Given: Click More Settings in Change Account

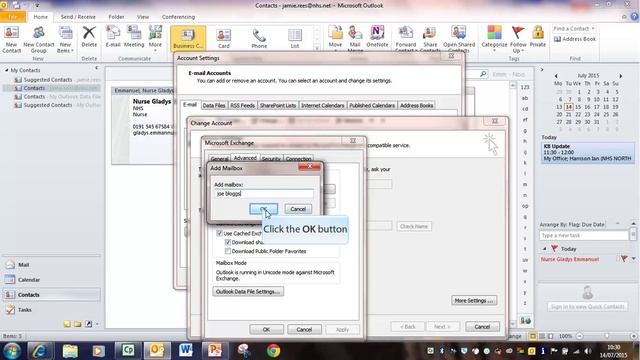Looking at the screenshot, I should 474,300.
